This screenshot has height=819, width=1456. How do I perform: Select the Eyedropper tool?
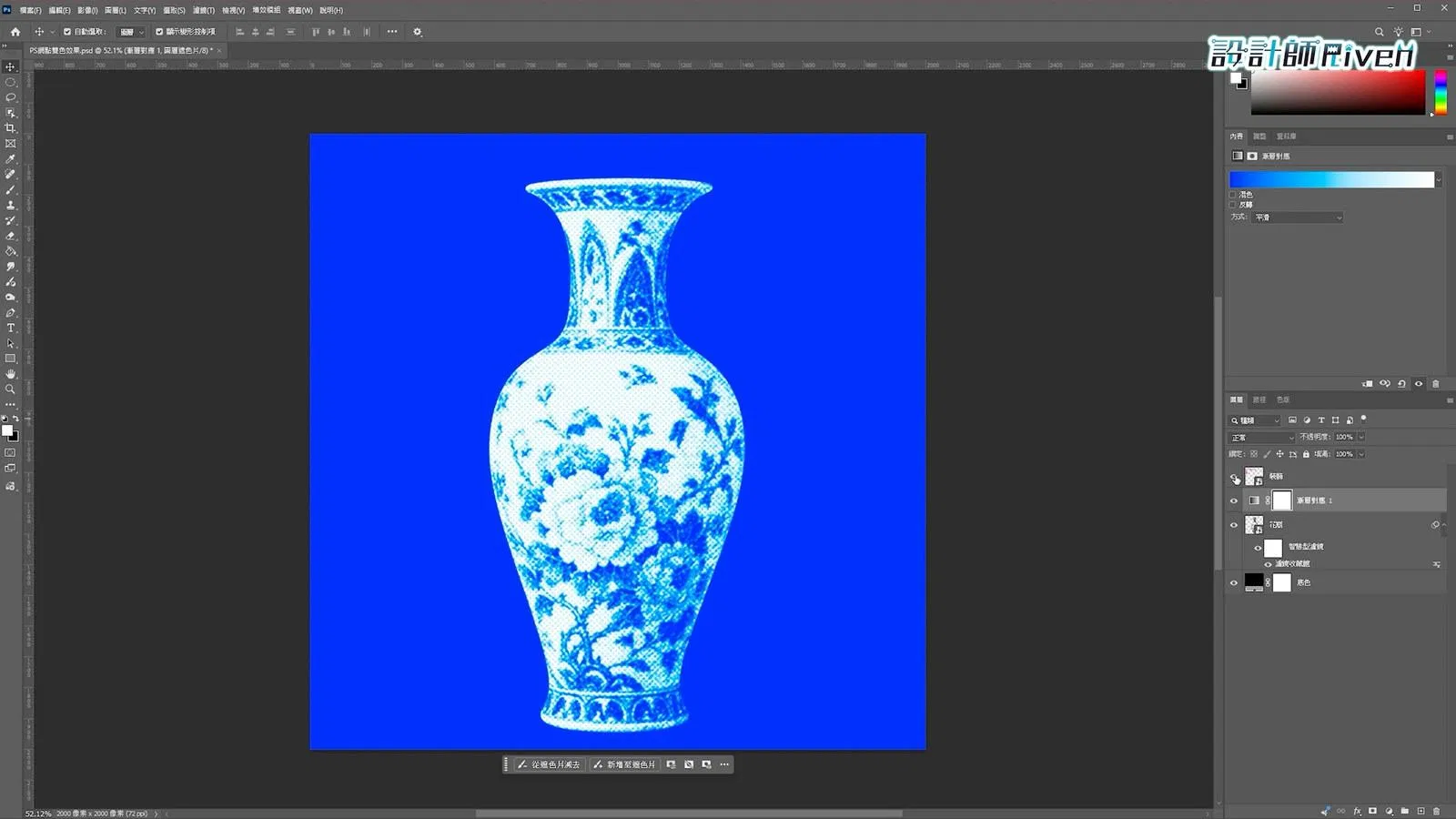(x=11, y=159)
